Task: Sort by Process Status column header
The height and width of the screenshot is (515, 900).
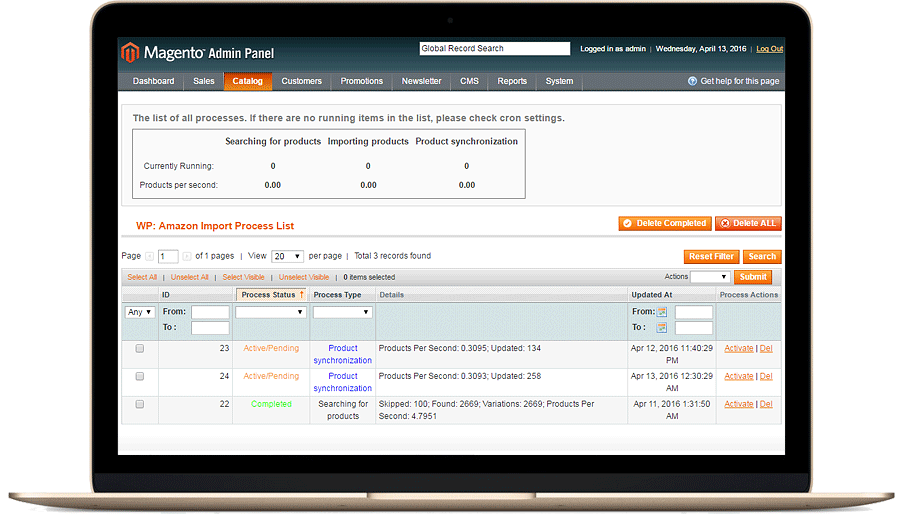Action: [268, 295]
